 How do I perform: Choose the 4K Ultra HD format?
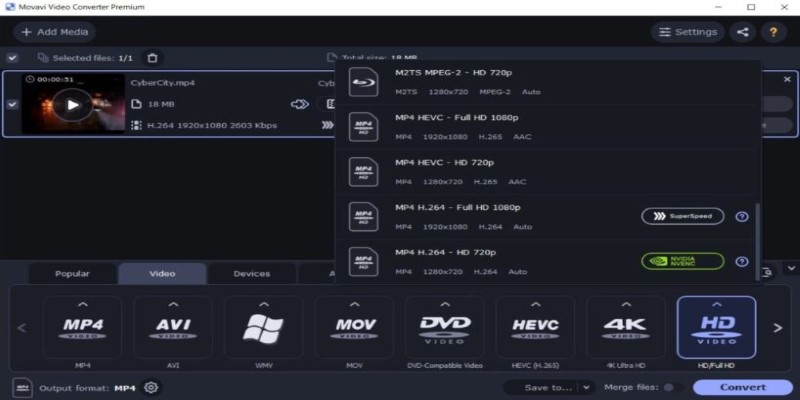625,327
